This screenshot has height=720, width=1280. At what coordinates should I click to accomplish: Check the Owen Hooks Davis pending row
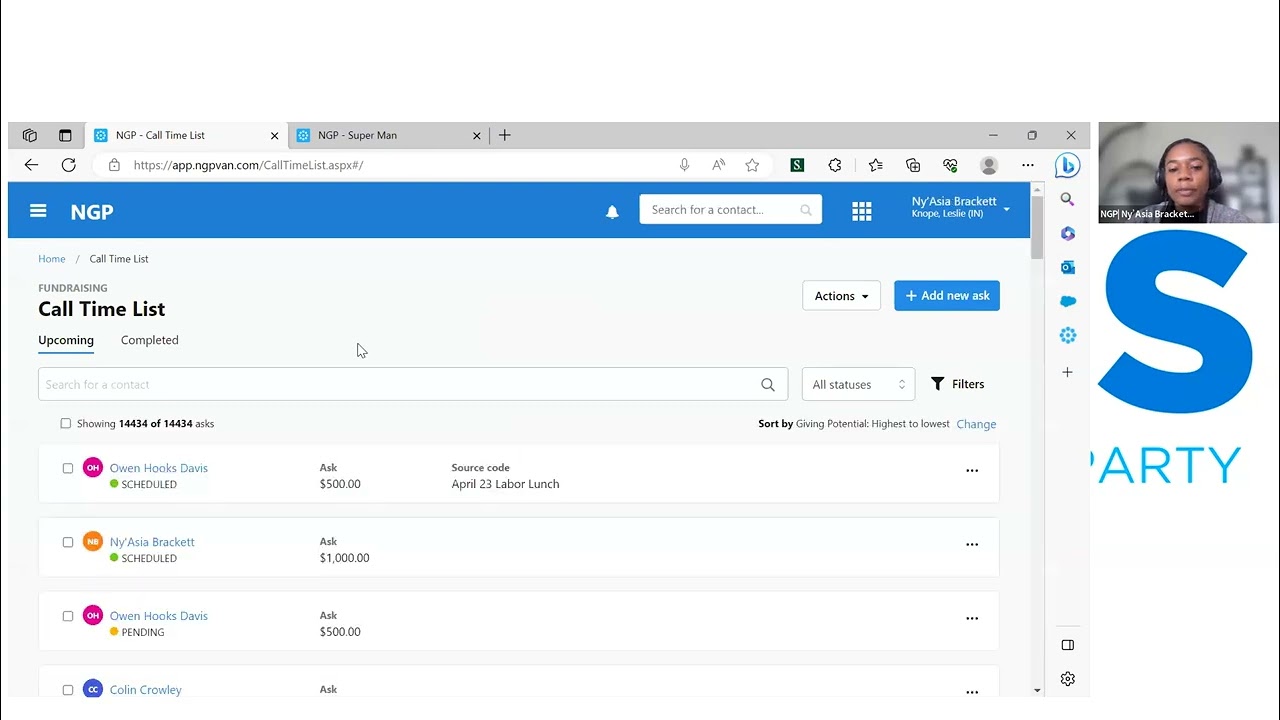[x=68, y=616]
